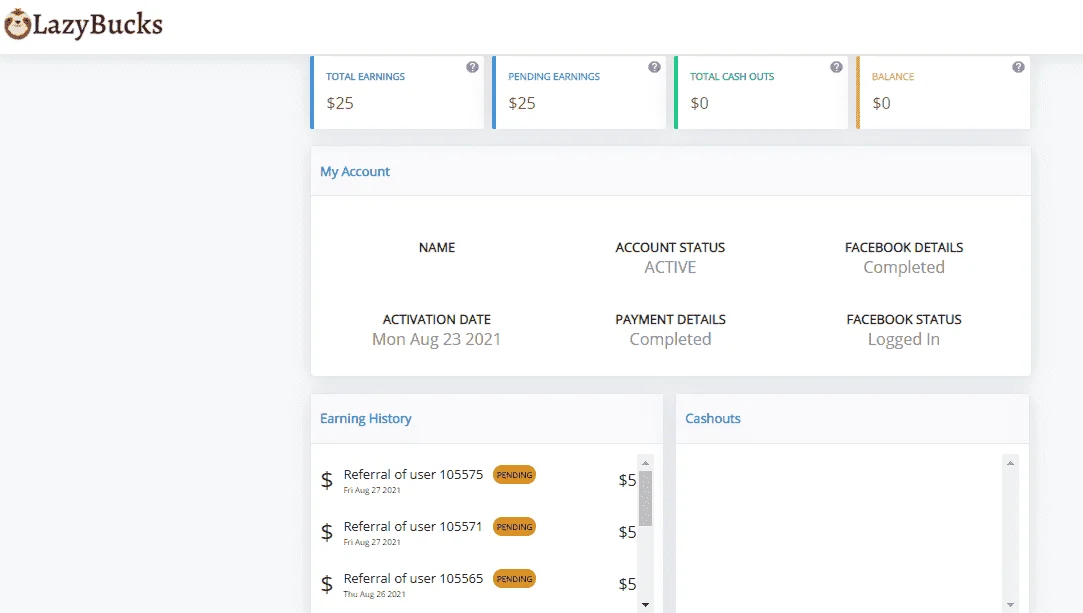This screenshot has height=613, width=1083.
Task: Click Earning History scroll up arrow
Action: (645, 463)
